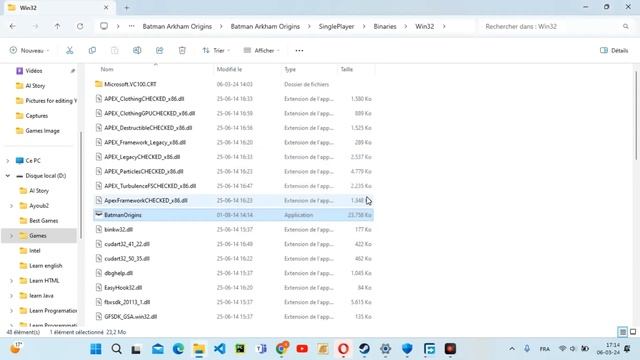Expand the learn Java folder node
The width and height of the screenshot is (640, 360).
[x=11, y=296]
